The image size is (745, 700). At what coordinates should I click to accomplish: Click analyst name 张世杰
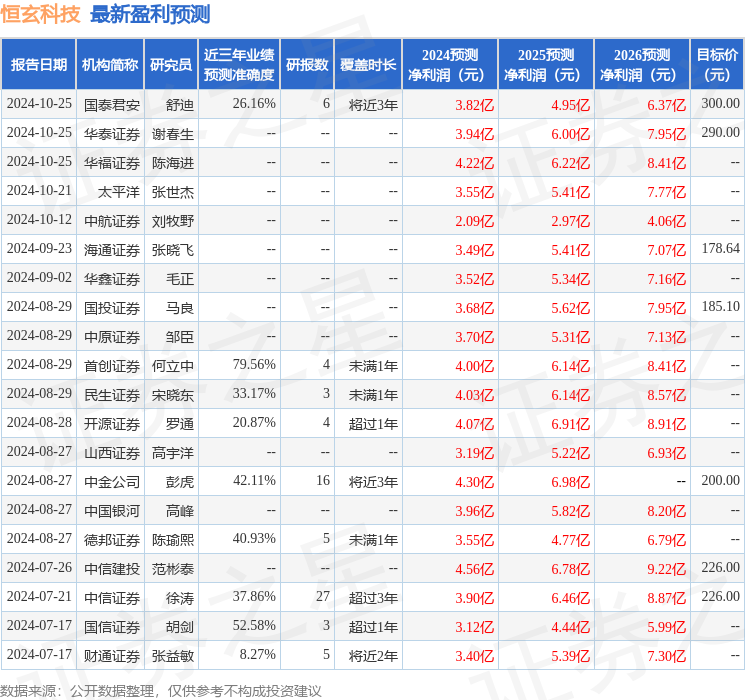pos(173,192)
